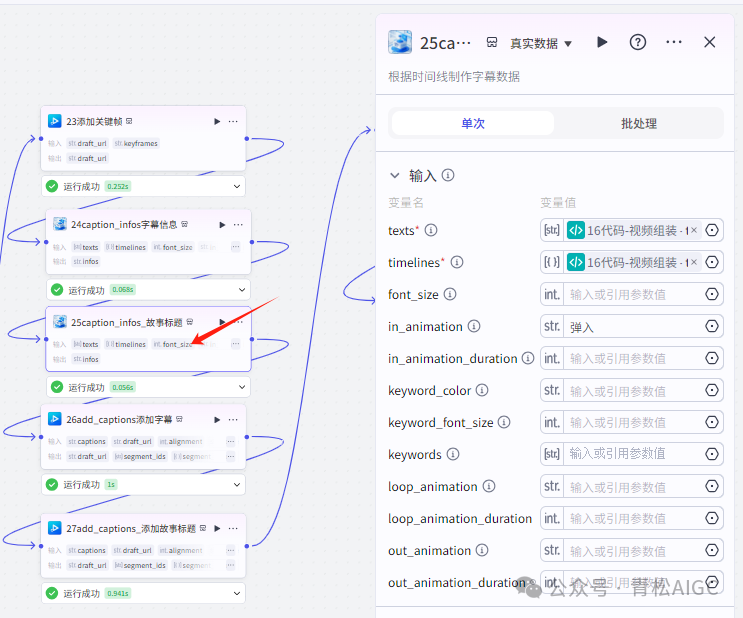
Task: Click the loop_animation_duration input field
Action: 633,518
